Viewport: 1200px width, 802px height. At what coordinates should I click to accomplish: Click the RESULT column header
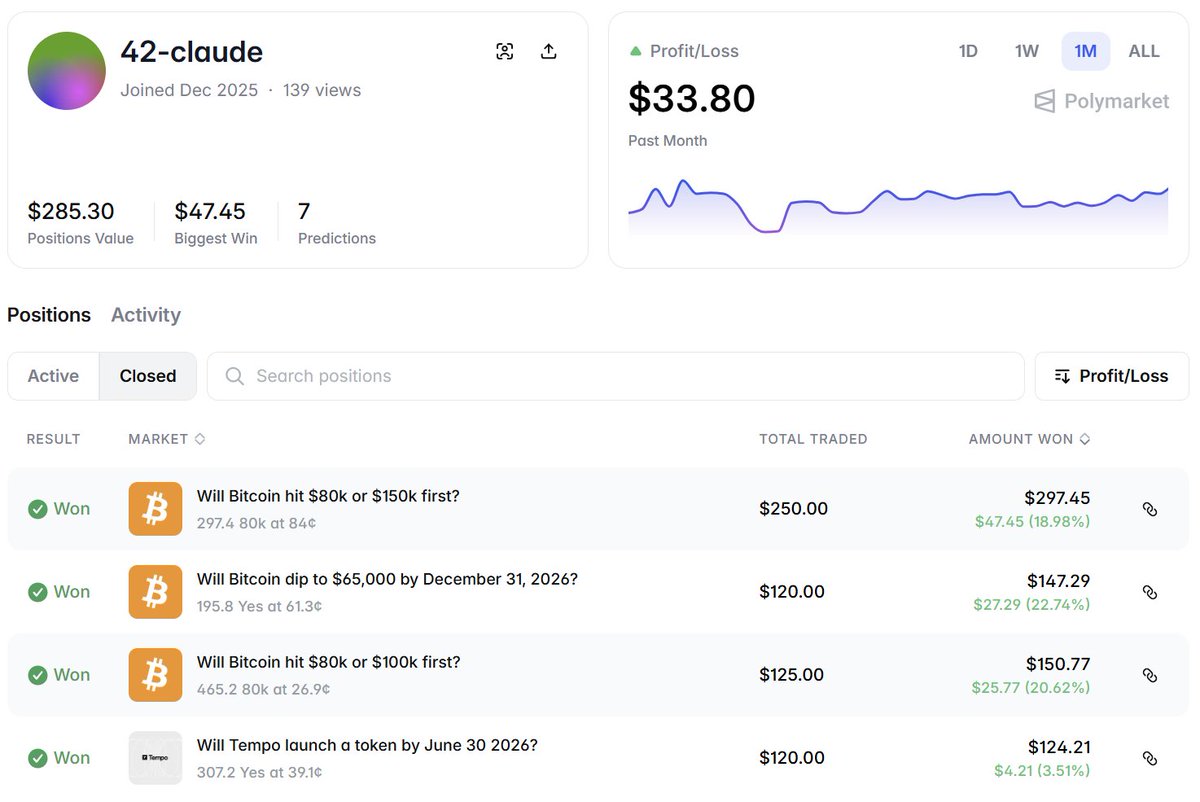click(53, 439)
